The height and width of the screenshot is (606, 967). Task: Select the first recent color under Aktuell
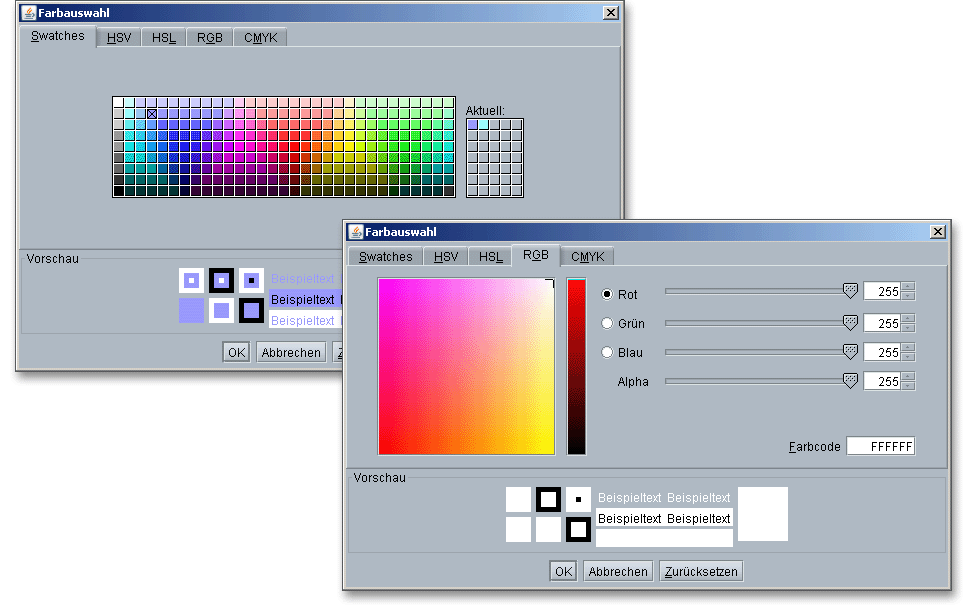pyautogui.click(x=473, y=125)
